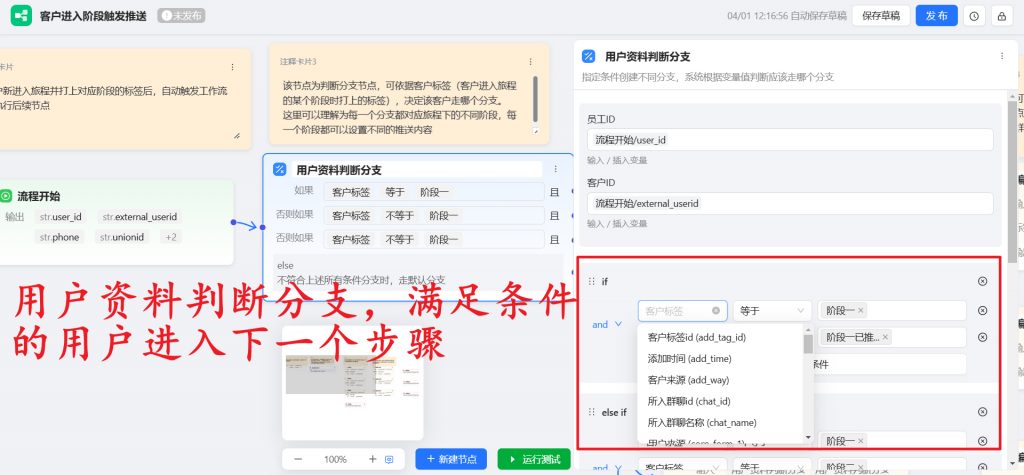Click the green workflow logo icon
Screen dimensions: 1024x475
(x=21, y=16)
